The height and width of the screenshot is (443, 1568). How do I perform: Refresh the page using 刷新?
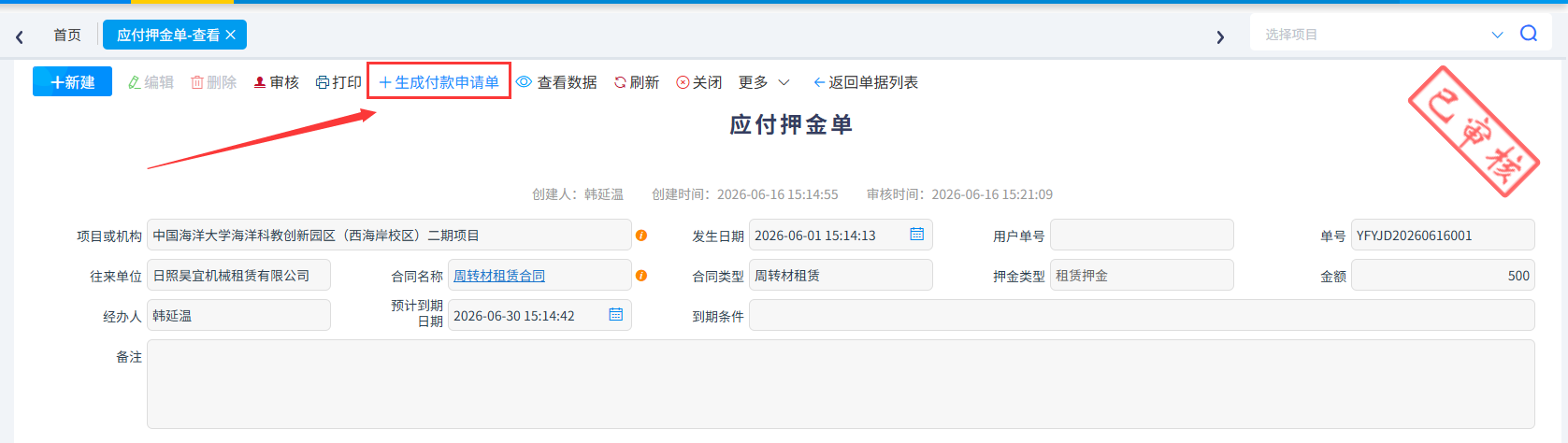click(x=637, y=82)
